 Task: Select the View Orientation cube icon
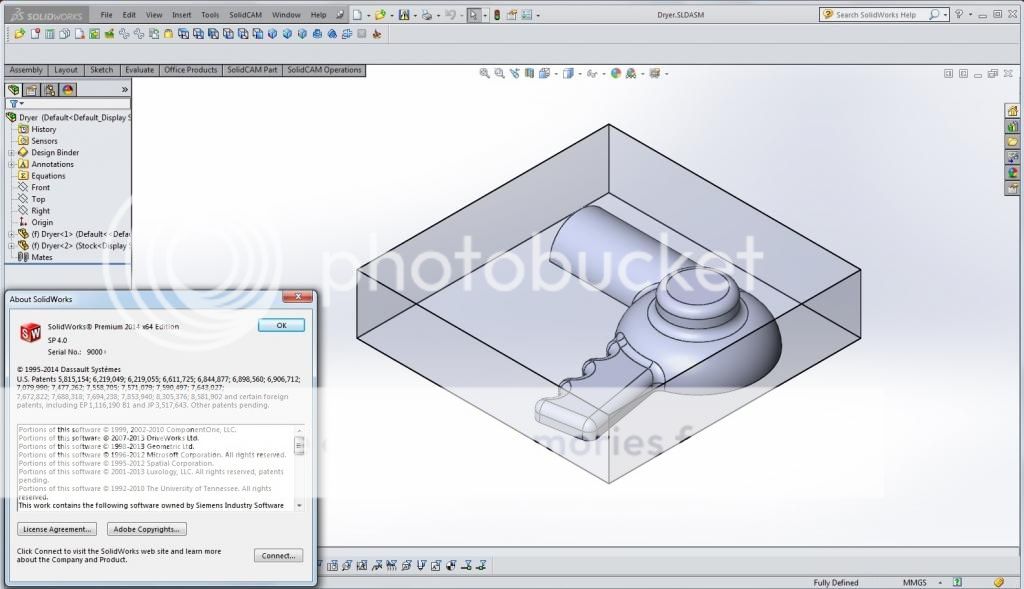pyautogui.click(x=545, y=73)
